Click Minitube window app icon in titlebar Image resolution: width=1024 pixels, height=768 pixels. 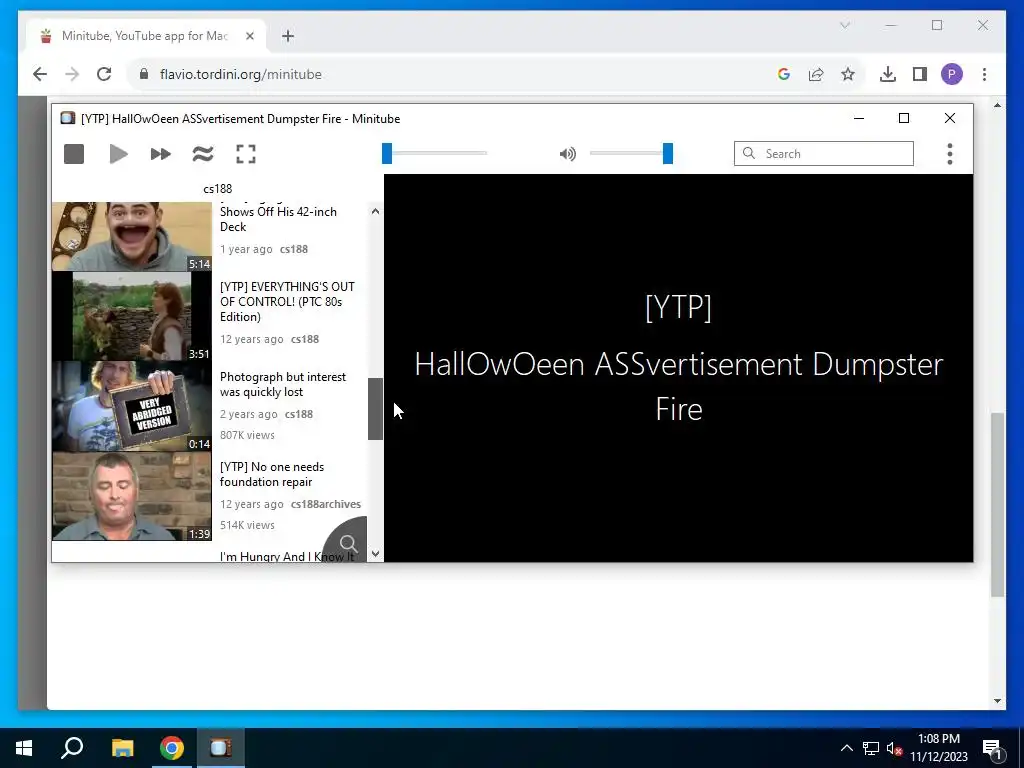click(67, 118)
